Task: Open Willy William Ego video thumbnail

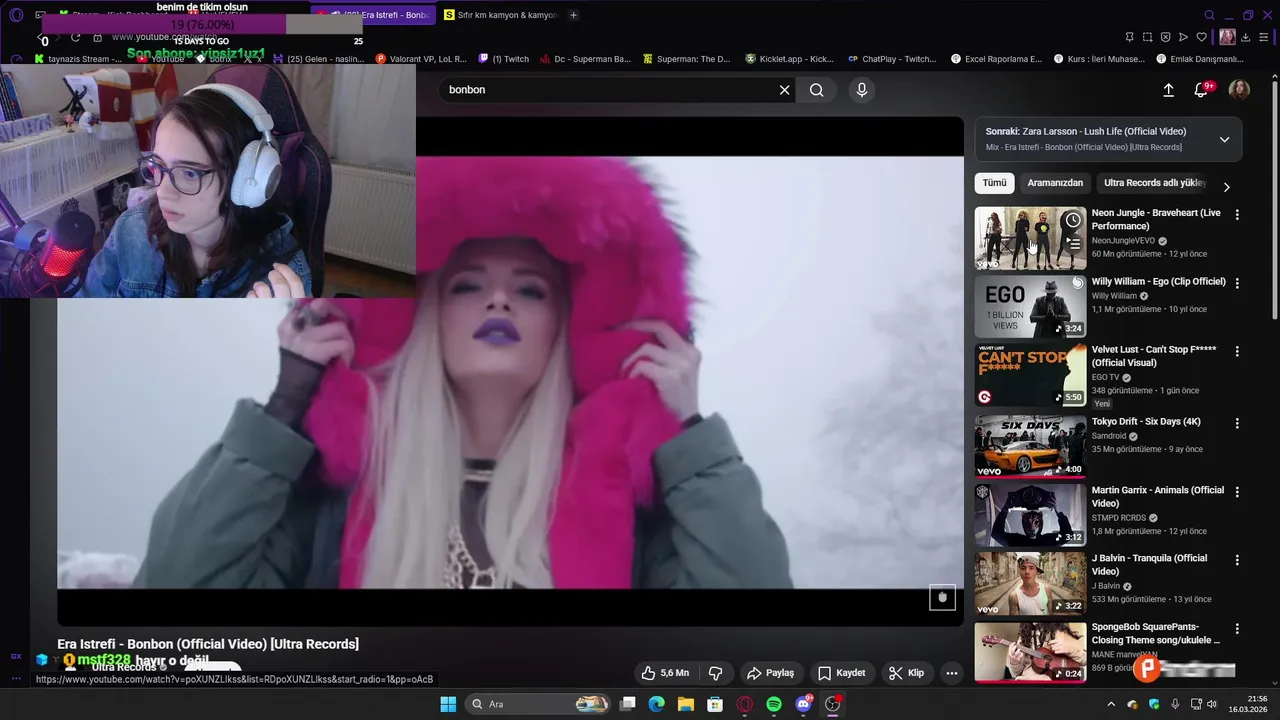Action: coord(1030,306)
